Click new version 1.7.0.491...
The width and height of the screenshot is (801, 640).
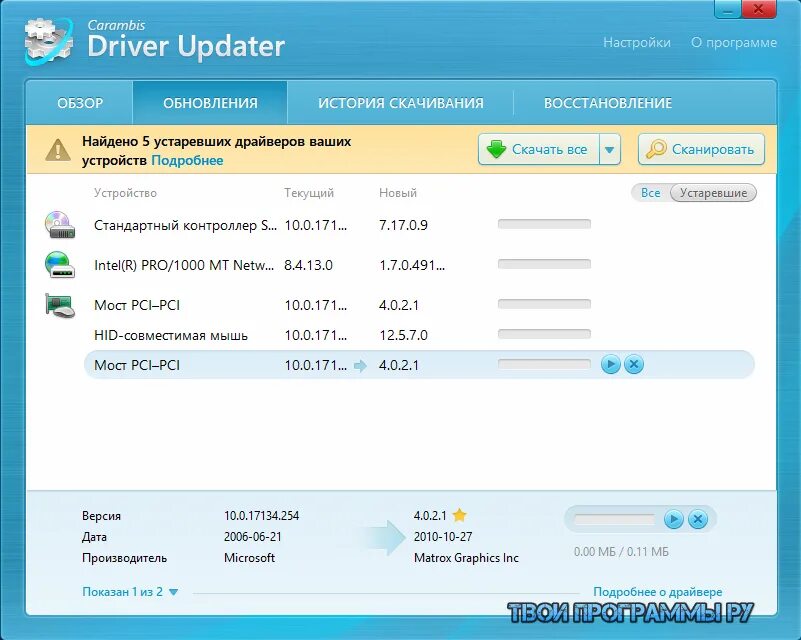click(x=412, y=265)
